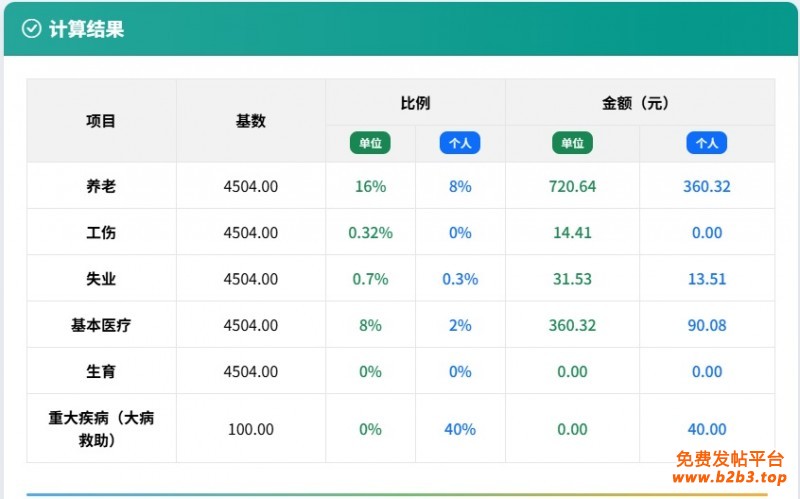
Task: Click the 40% personal ratio cell
Action: coord(460,429)
